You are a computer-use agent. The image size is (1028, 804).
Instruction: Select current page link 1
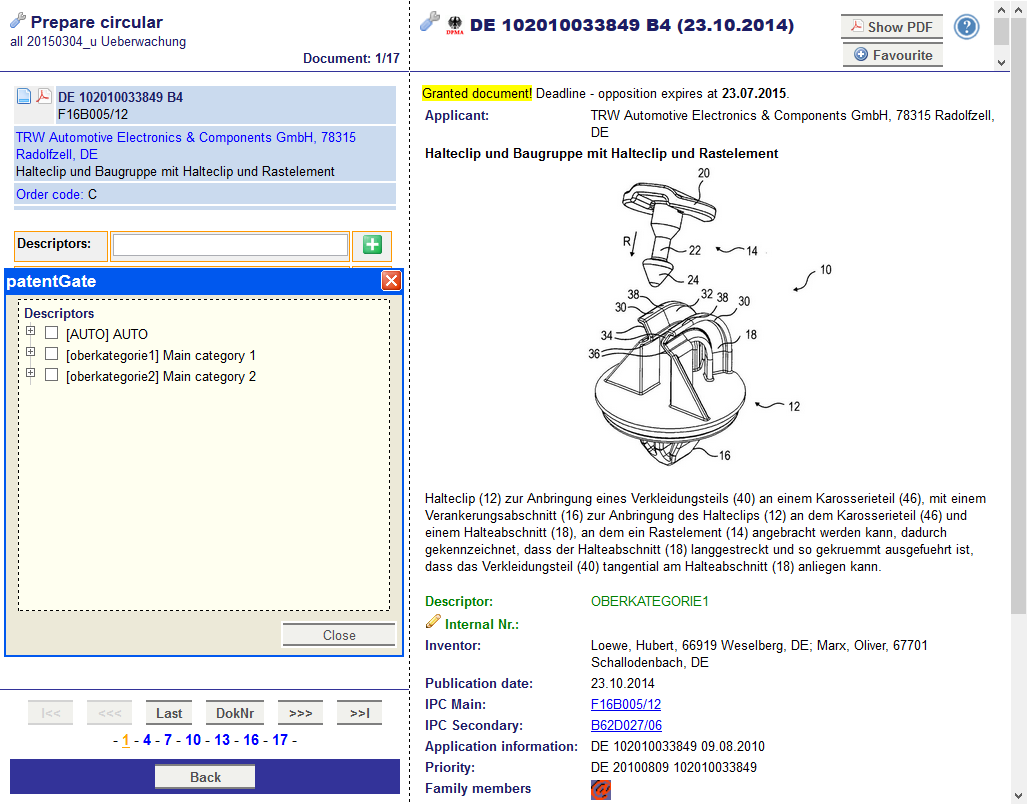[125, 740]
